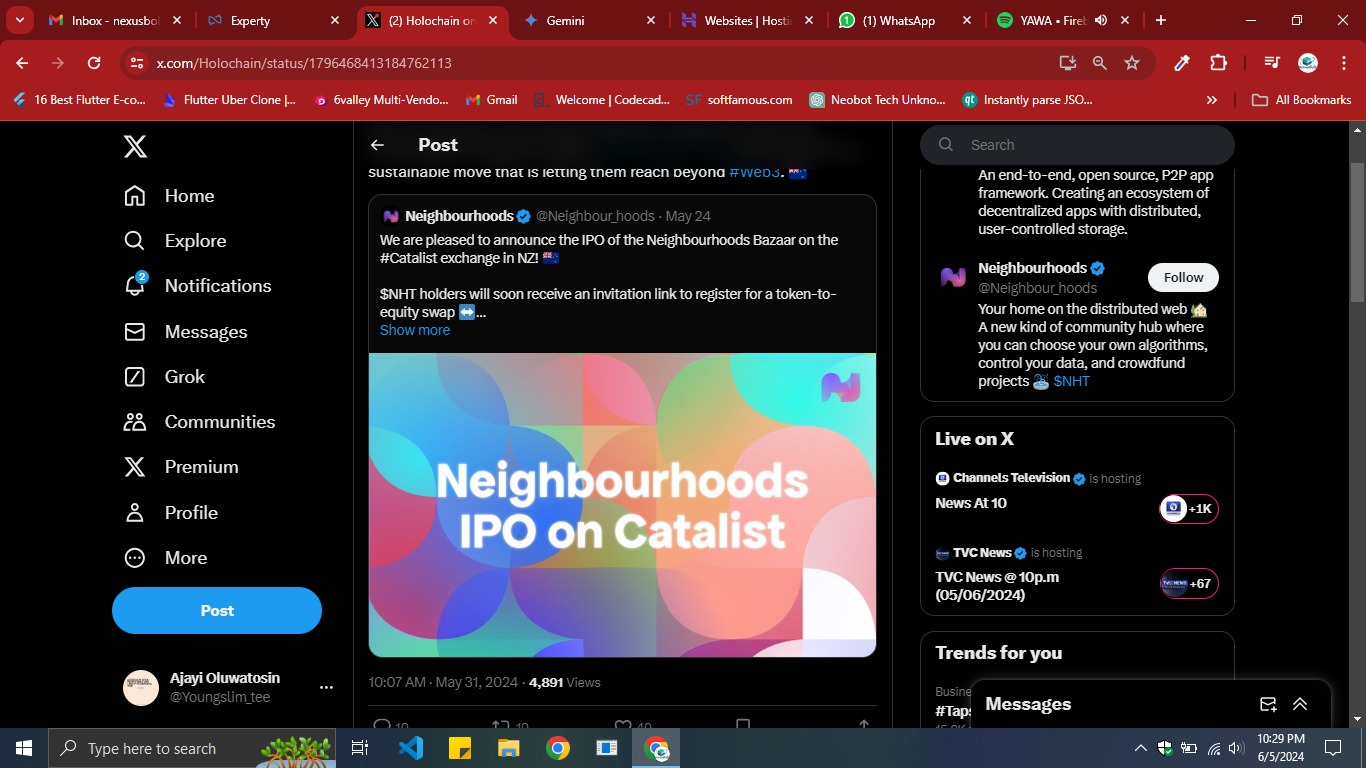Bookmark this page with the star icon
1366x768 pixels.
coord(1132,63)
